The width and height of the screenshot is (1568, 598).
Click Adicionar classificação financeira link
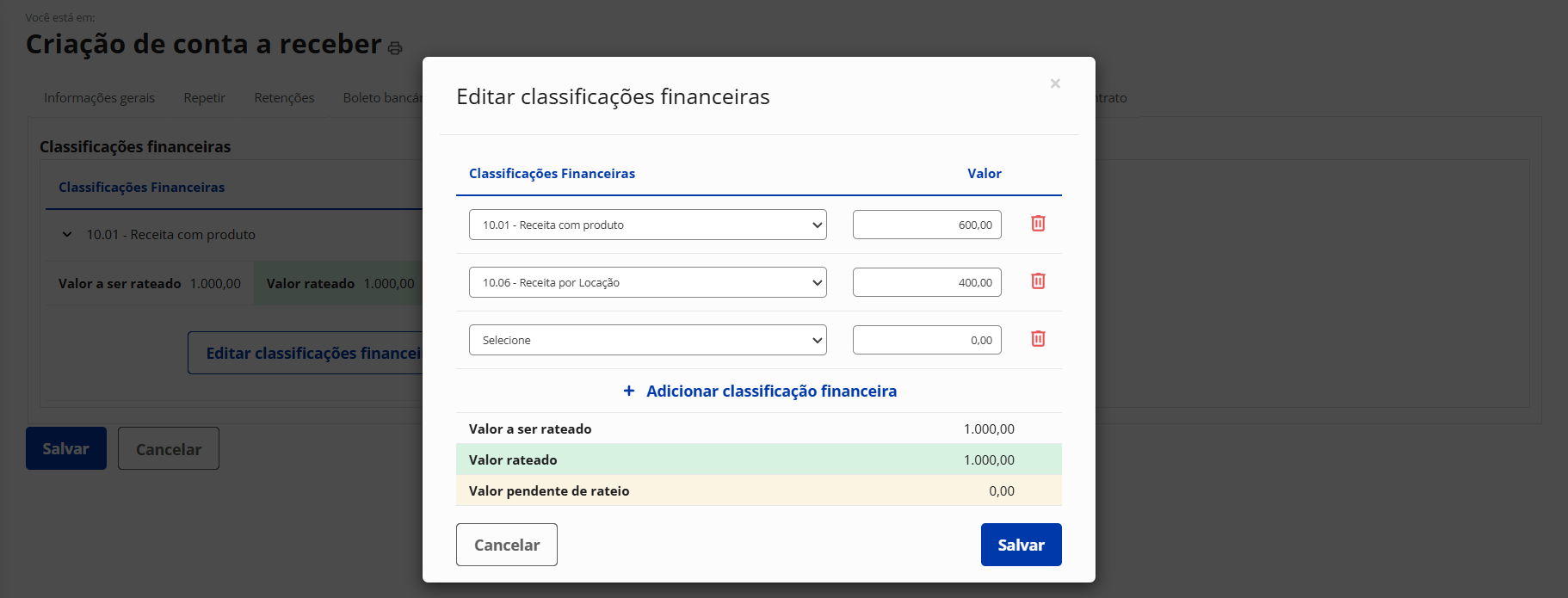[770, 391]
